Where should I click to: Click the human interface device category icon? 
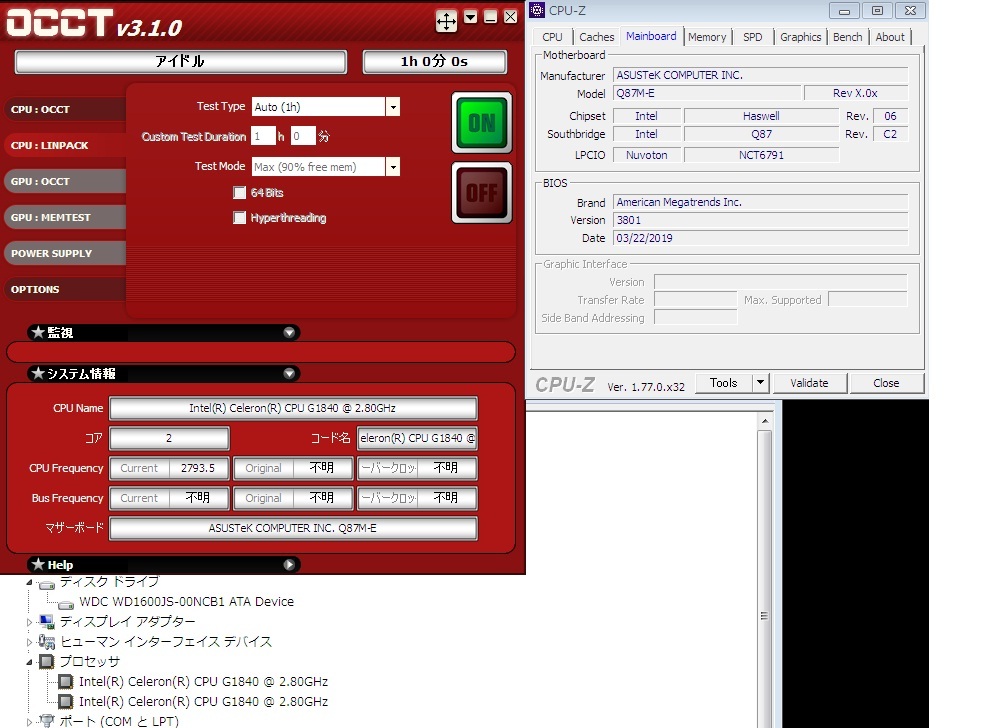click(46, 642)
